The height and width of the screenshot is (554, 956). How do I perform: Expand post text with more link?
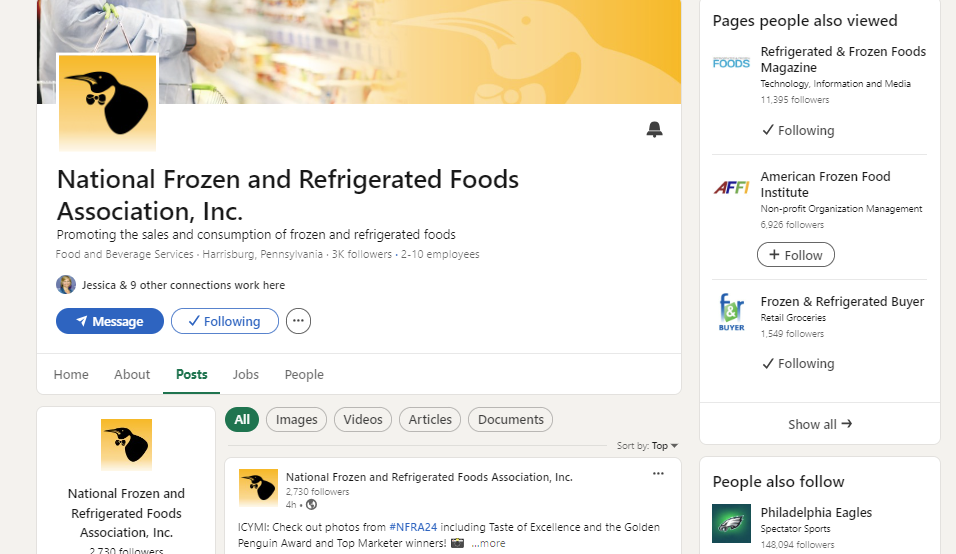(488, 543)
